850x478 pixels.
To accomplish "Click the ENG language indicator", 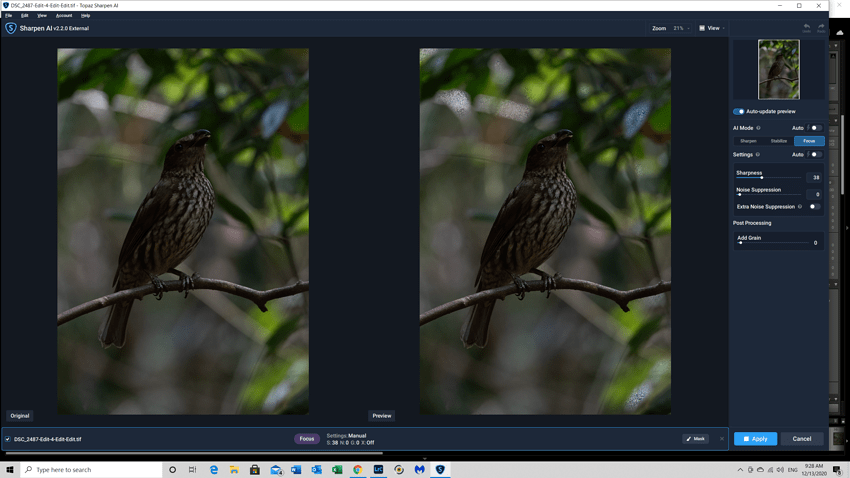I will [x=793, y=470].
